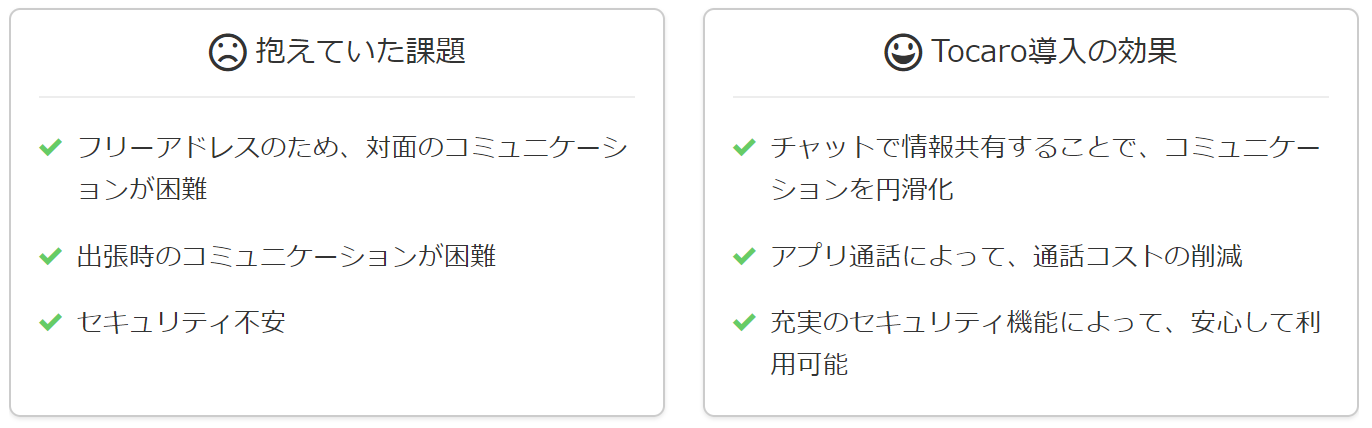Select the heading 抱えていた課題
This screenshot has height=428, width=1372.
(x=361, y=52)
